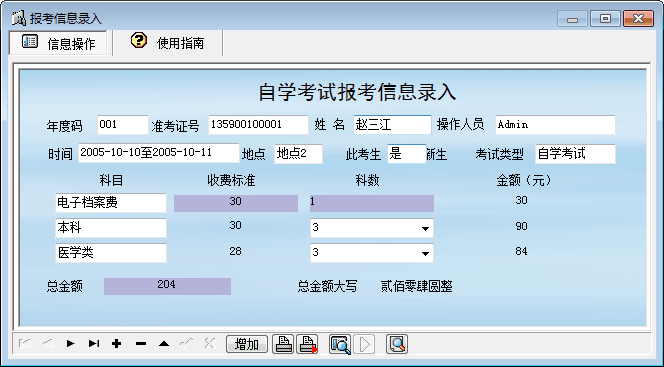The width and height of the screenshot is (664, 367).
Task: Click the 准考证号 field 135900100001
Action: tap(258, 125)
